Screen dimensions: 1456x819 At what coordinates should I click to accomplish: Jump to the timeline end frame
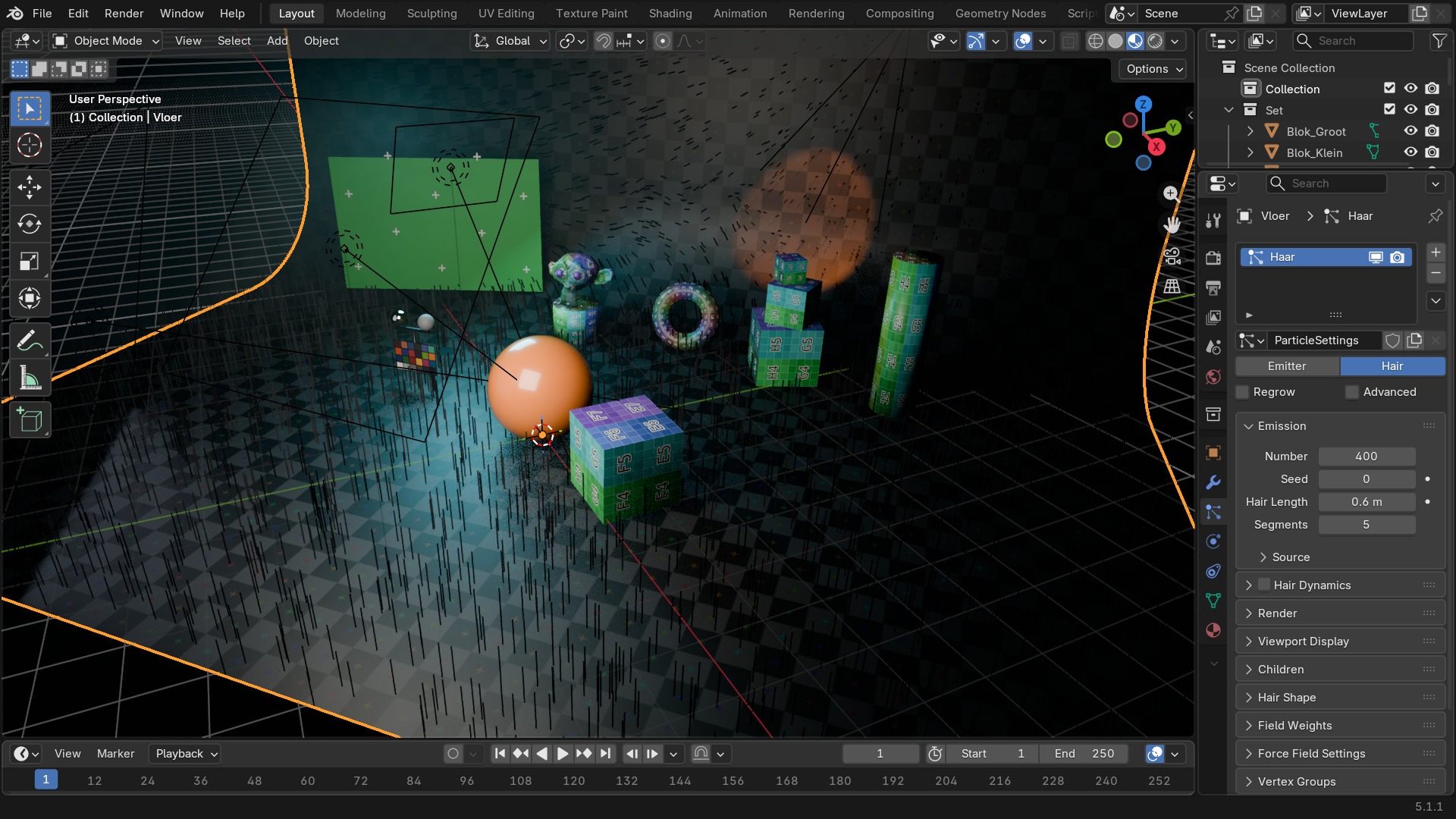[605, 754]
